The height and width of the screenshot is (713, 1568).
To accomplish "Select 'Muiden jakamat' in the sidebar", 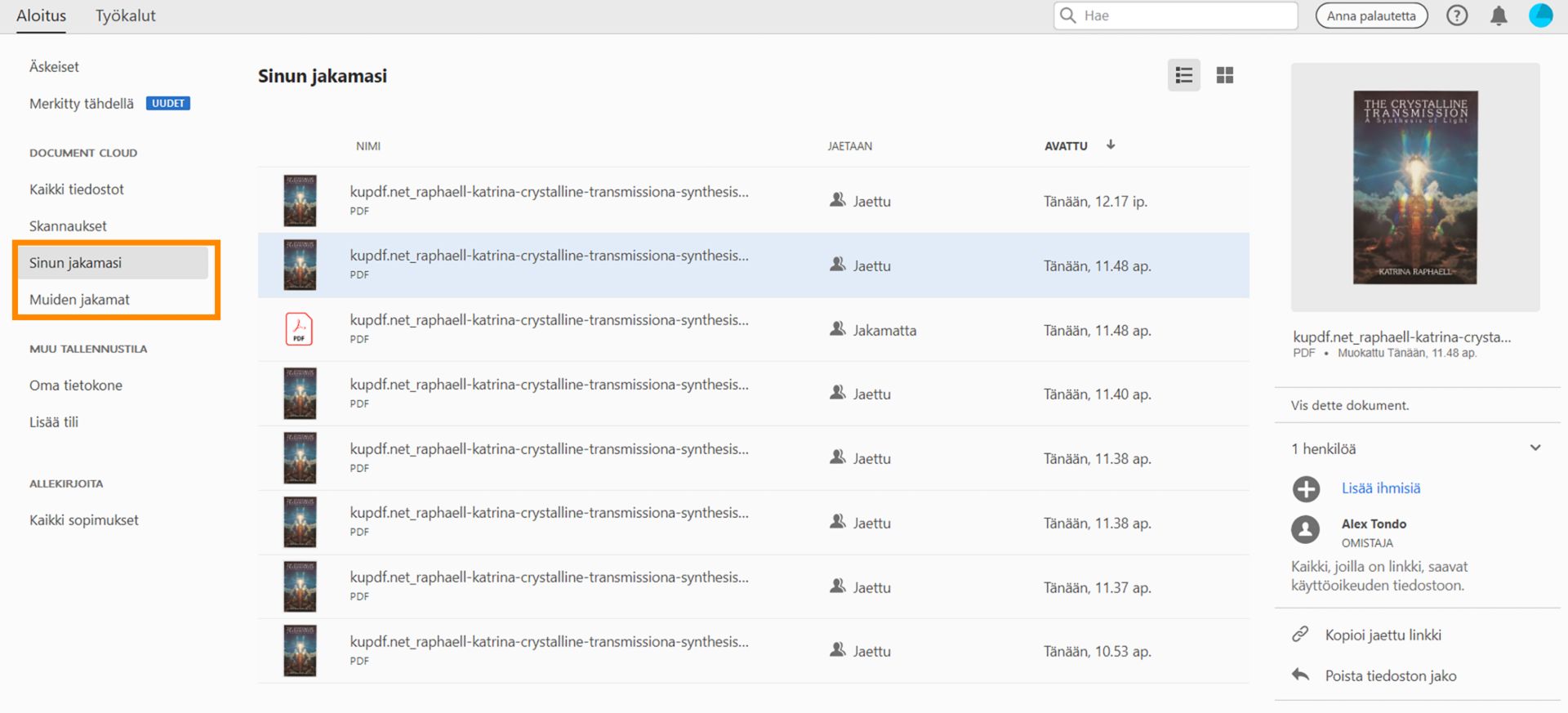I will 79,300.
